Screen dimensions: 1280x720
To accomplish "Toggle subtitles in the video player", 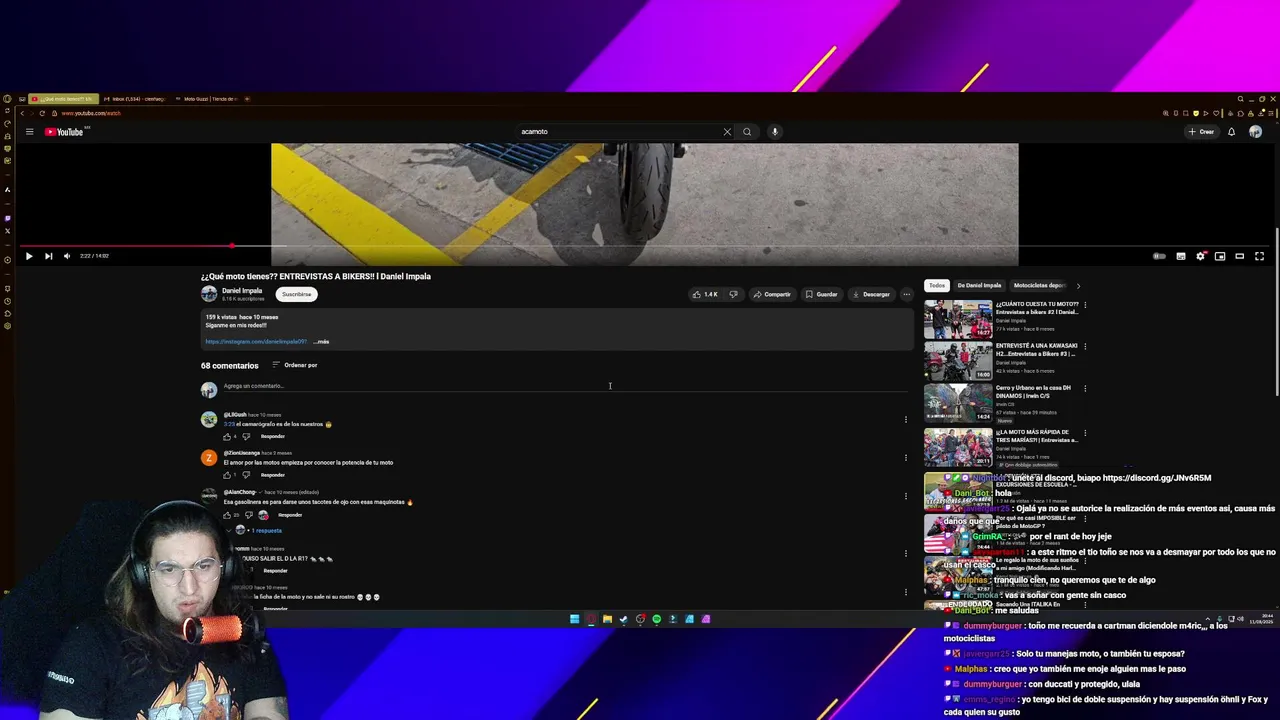I will pos(1181,256).
